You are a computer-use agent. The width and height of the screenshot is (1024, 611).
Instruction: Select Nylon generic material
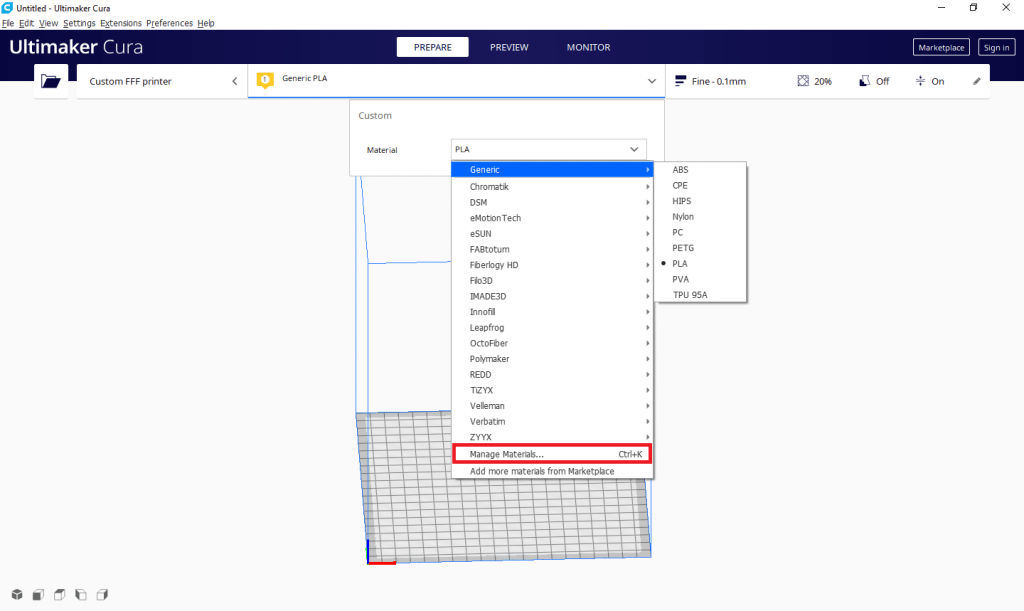[701, 217]
